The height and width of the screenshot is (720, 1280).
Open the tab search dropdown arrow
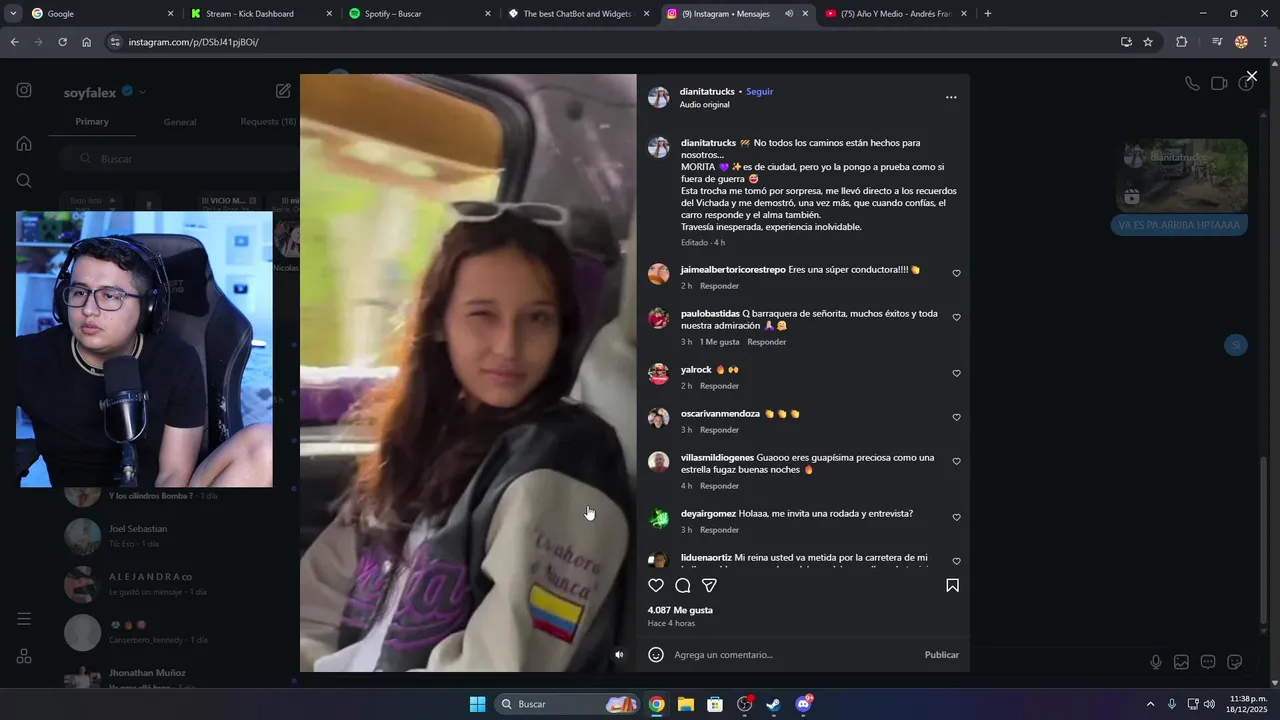[13, 14]
